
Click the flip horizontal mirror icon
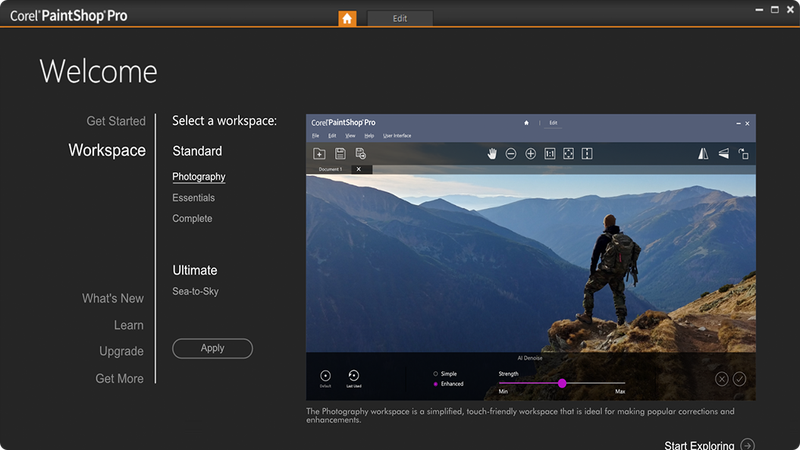703,154
